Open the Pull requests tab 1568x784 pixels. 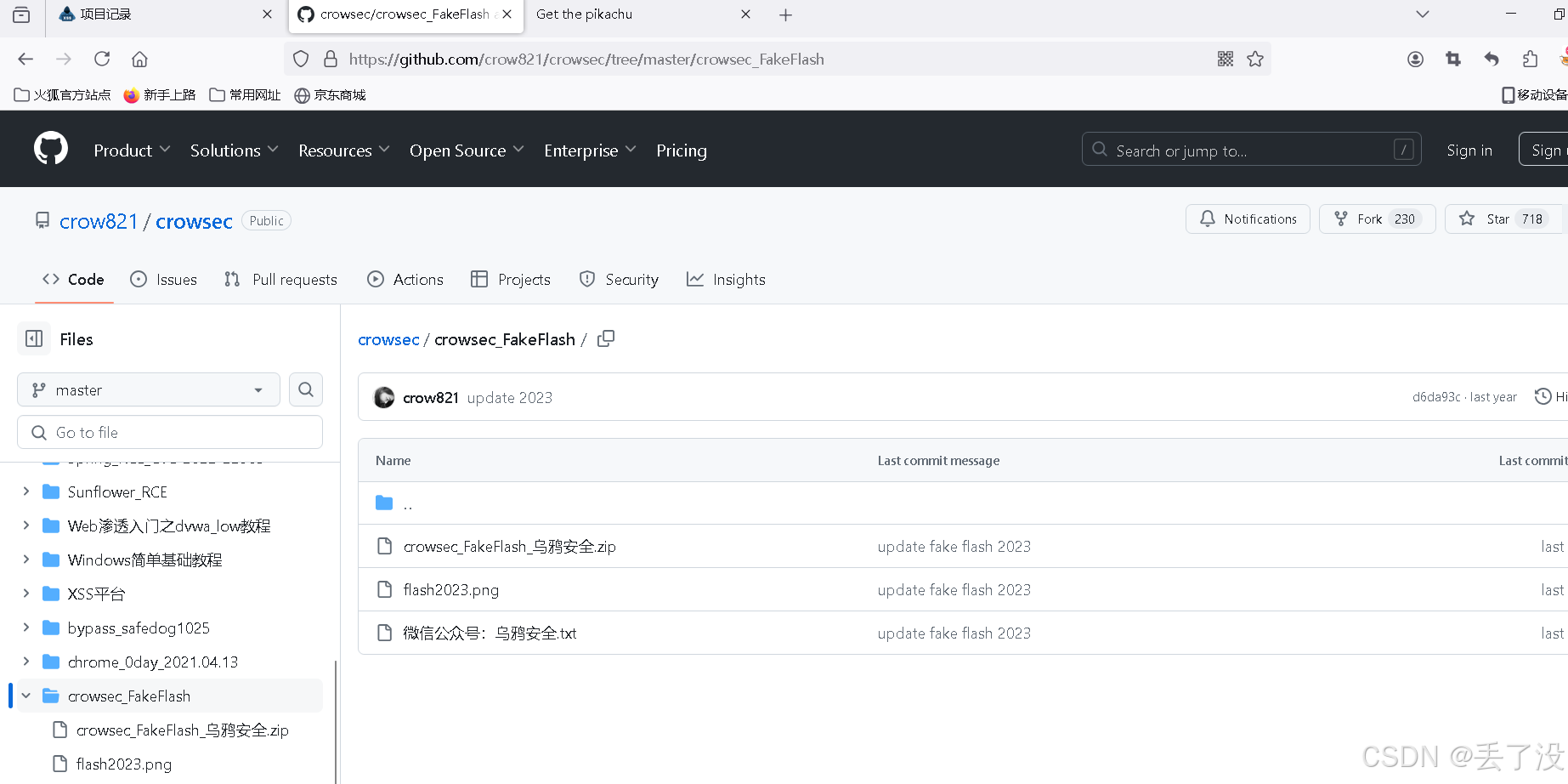[280, 279]
